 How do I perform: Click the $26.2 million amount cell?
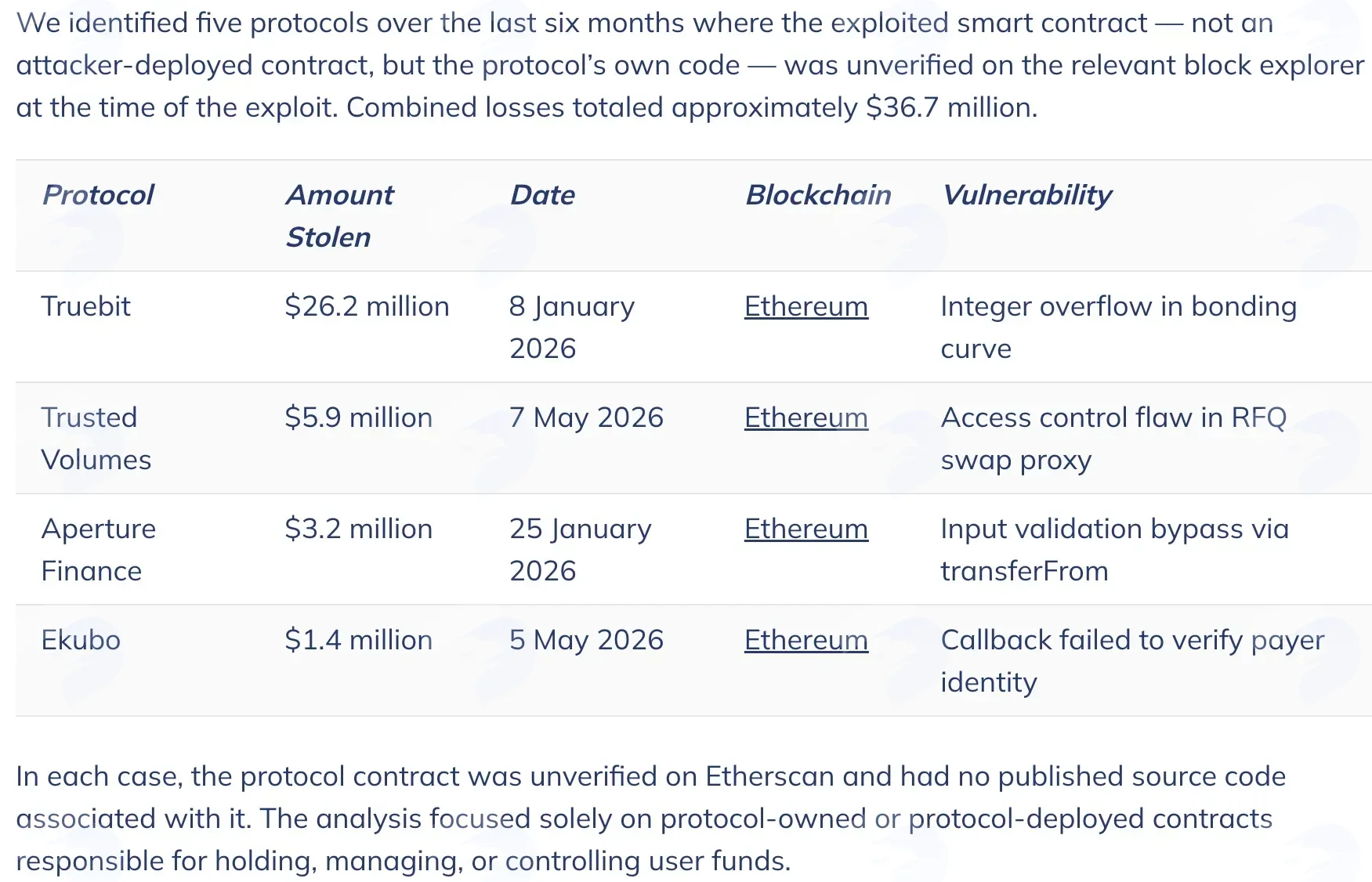click(x=367, y=306)
